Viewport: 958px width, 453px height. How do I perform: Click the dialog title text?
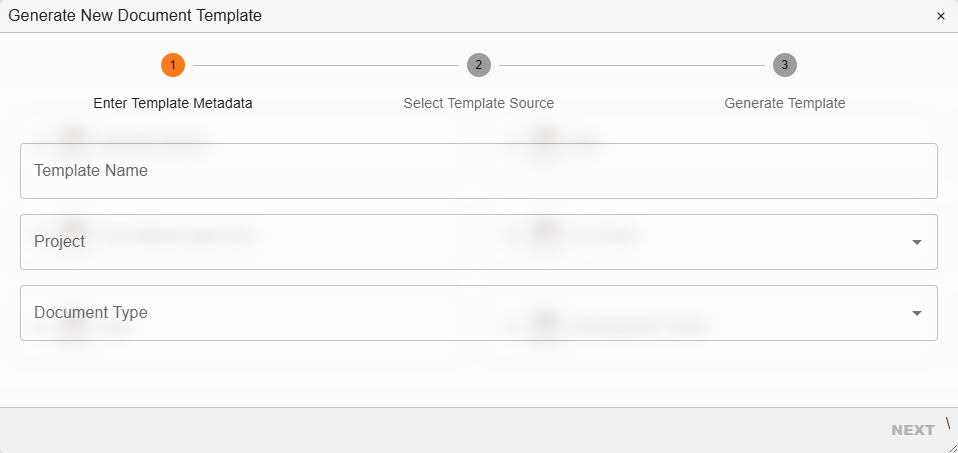[135, 16]
